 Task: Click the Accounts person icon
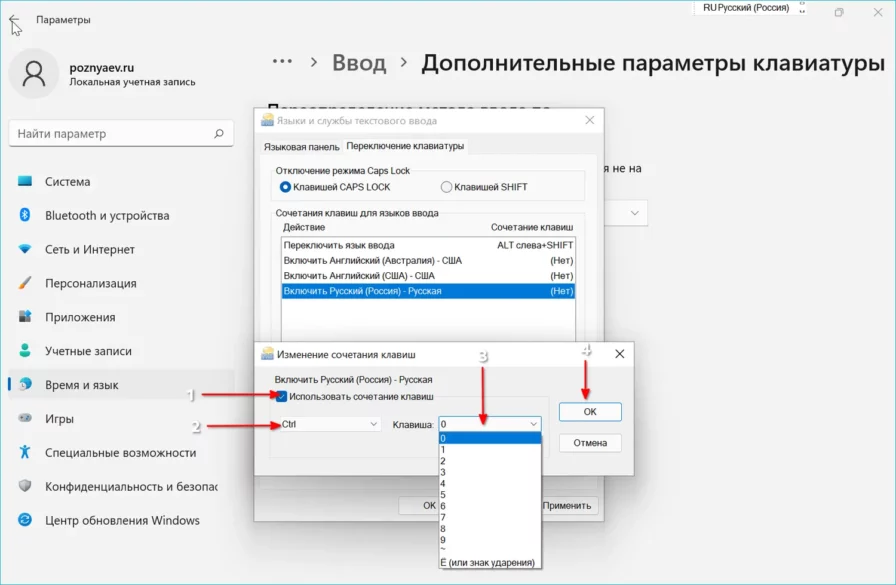tap(25, 352)
